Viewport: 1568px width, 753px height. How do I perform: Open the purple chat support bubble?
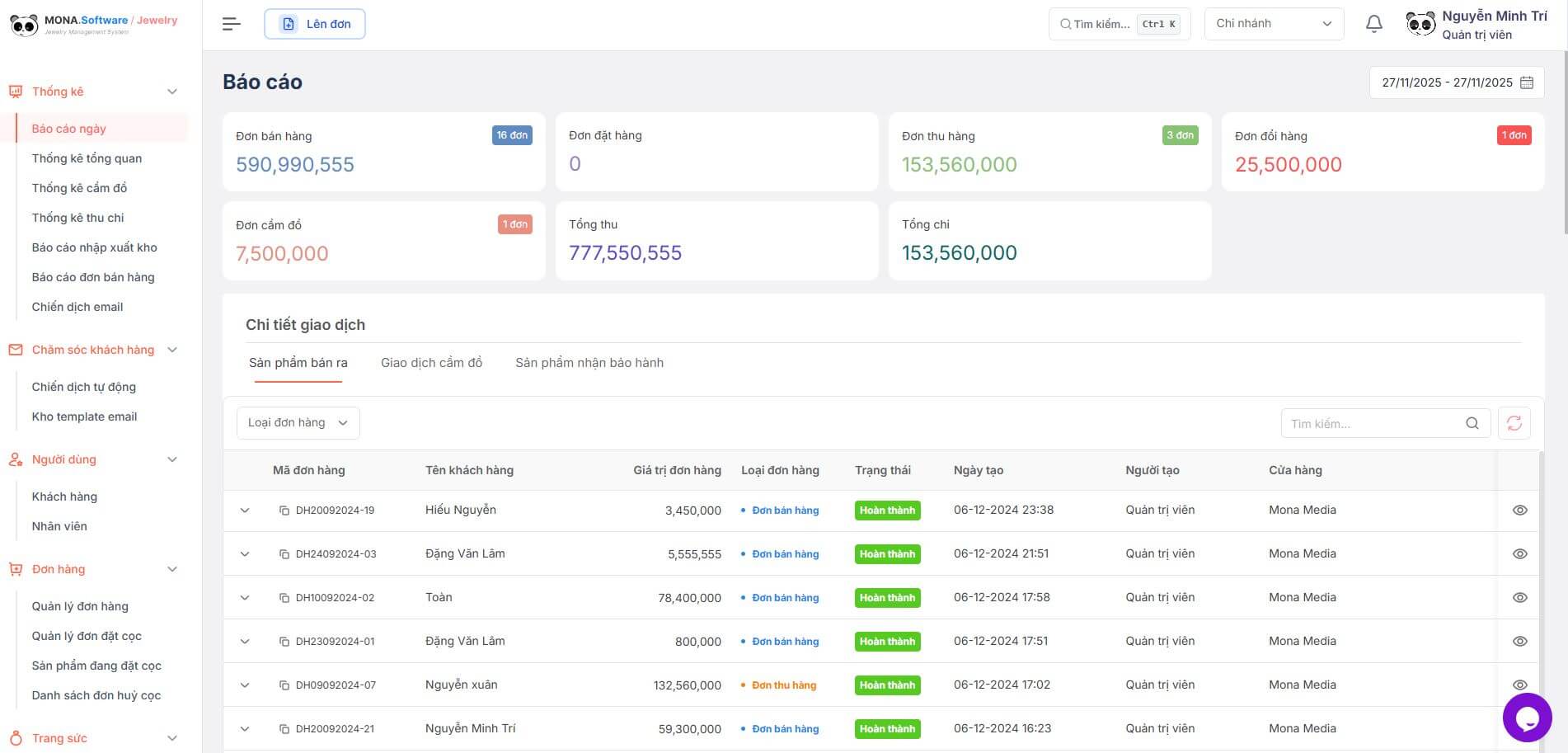click(1527, 718)
